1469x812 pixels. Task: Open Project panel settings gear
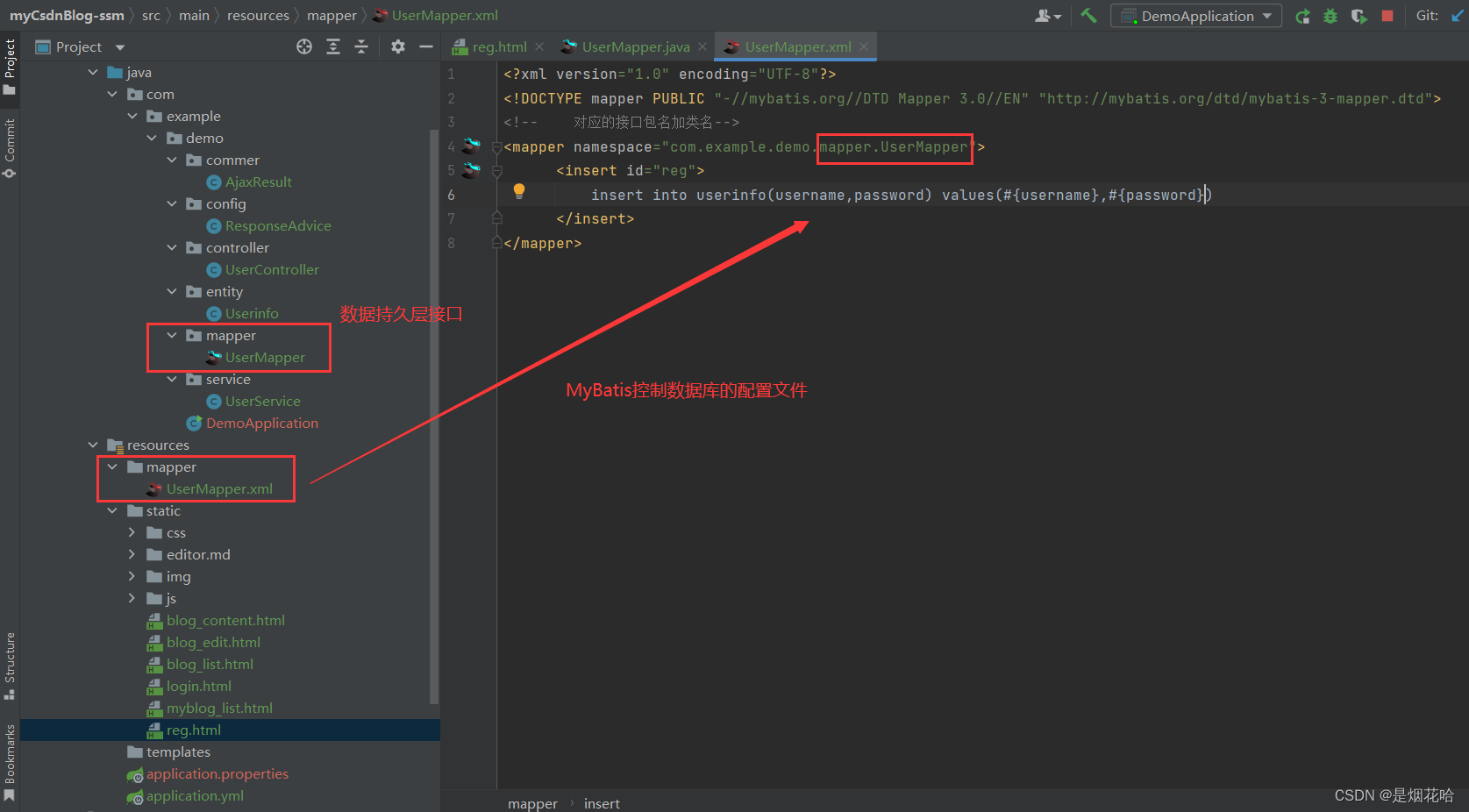coord(398,46)
